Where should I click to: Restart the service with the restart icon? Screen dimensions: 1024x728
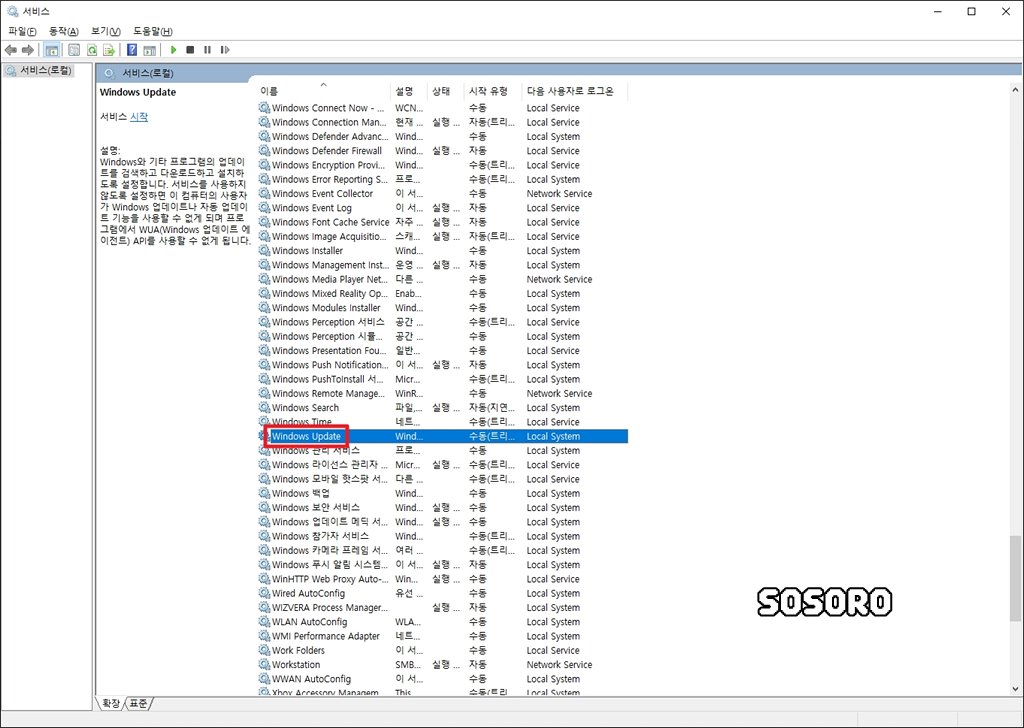point(225,50)
